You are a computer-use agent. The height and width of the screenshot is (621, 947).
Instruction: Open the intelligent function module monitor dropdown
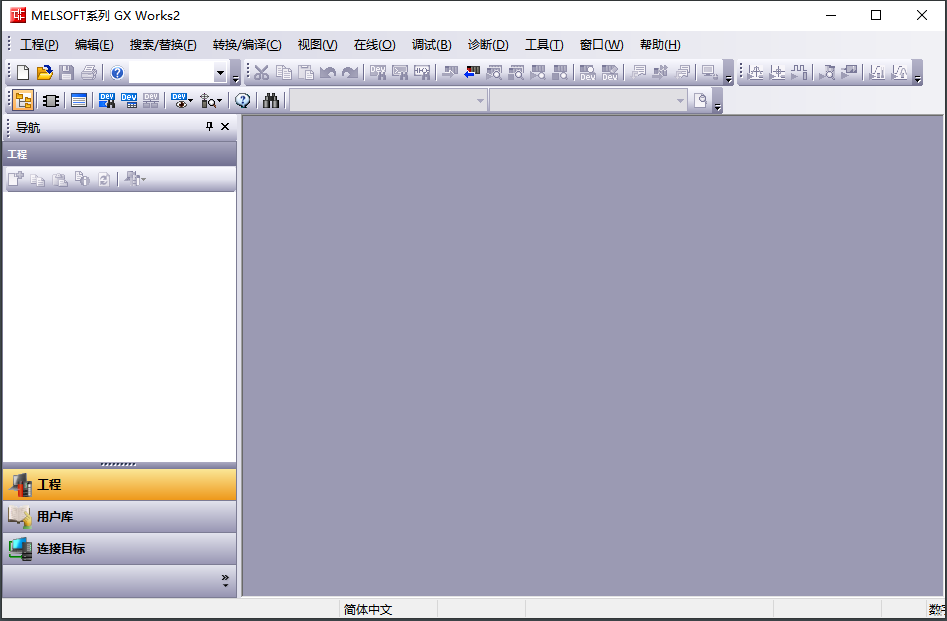211,101
